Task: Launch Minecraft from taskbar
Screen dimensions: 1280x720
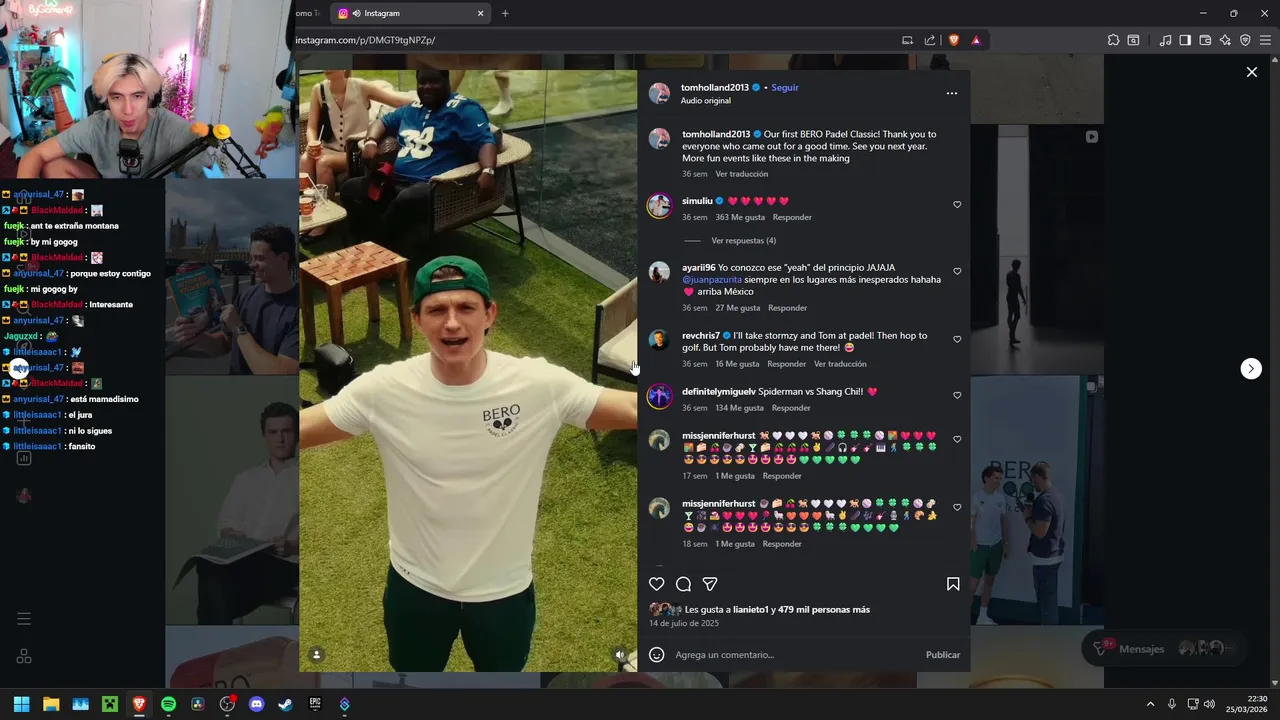Action: pos(109,704)
